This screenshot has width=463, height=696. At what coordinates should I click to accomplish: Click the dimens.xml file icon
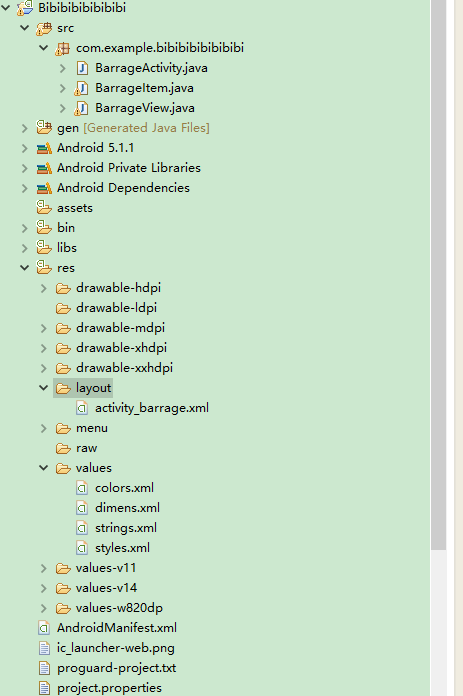[x=82, y=508]
